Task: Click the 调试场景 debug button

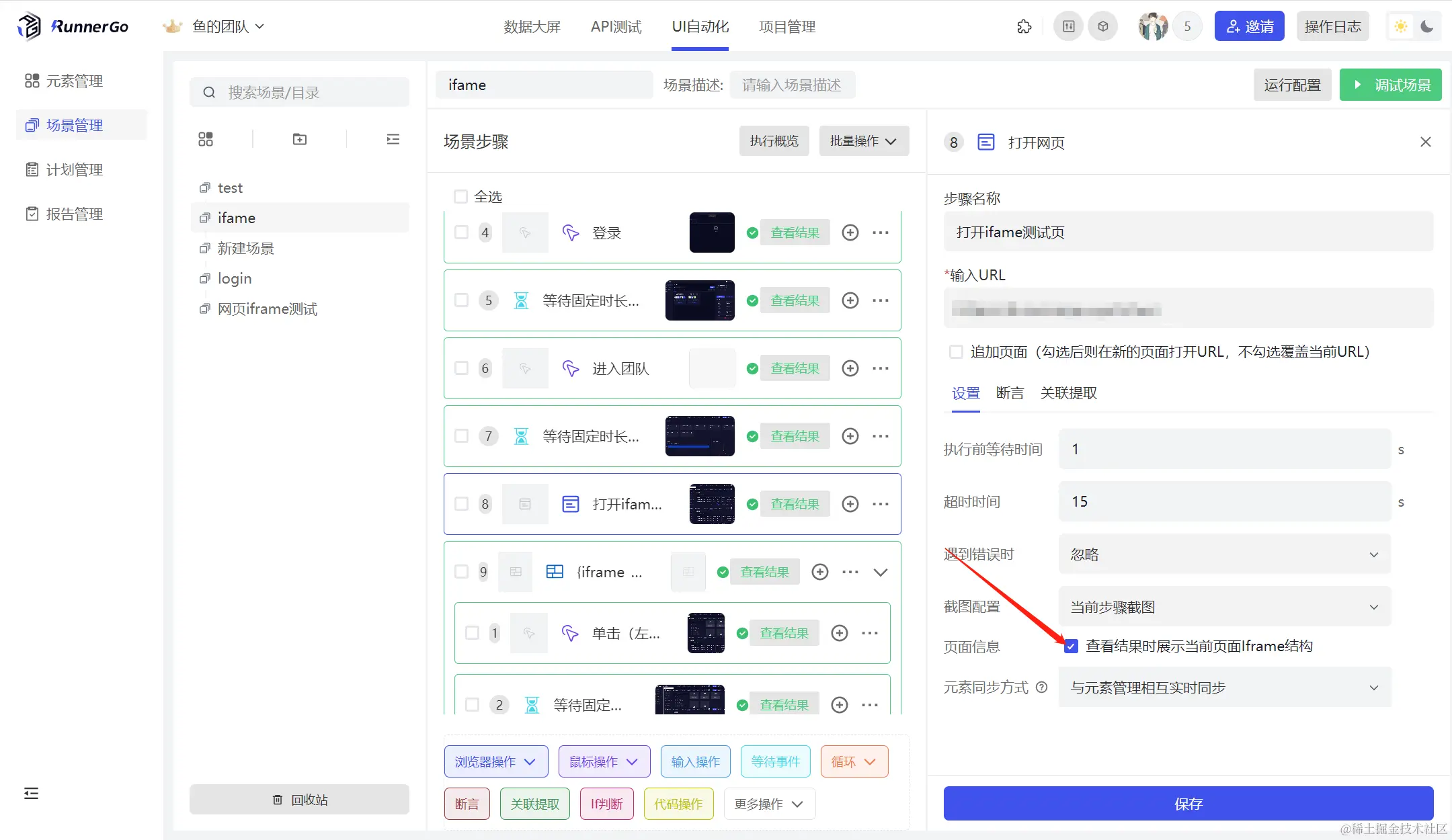Action: point(1390,85)
